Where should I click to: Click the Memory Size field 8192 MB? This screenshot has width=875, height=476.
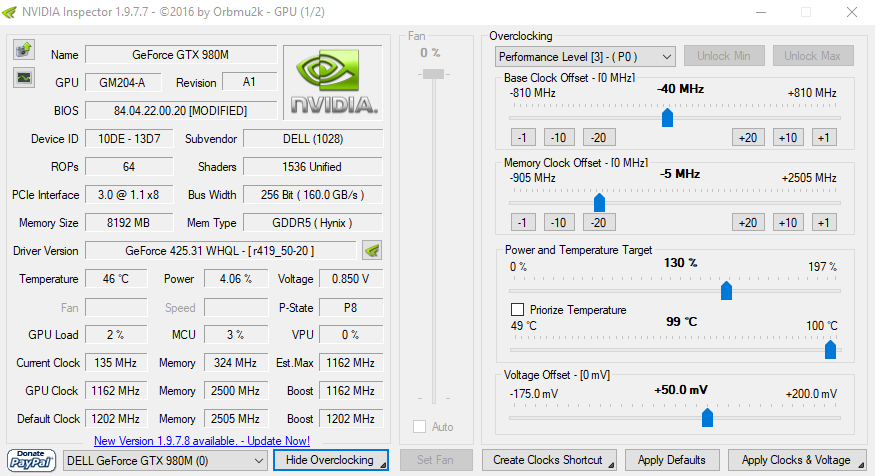(x=129, y=223)
